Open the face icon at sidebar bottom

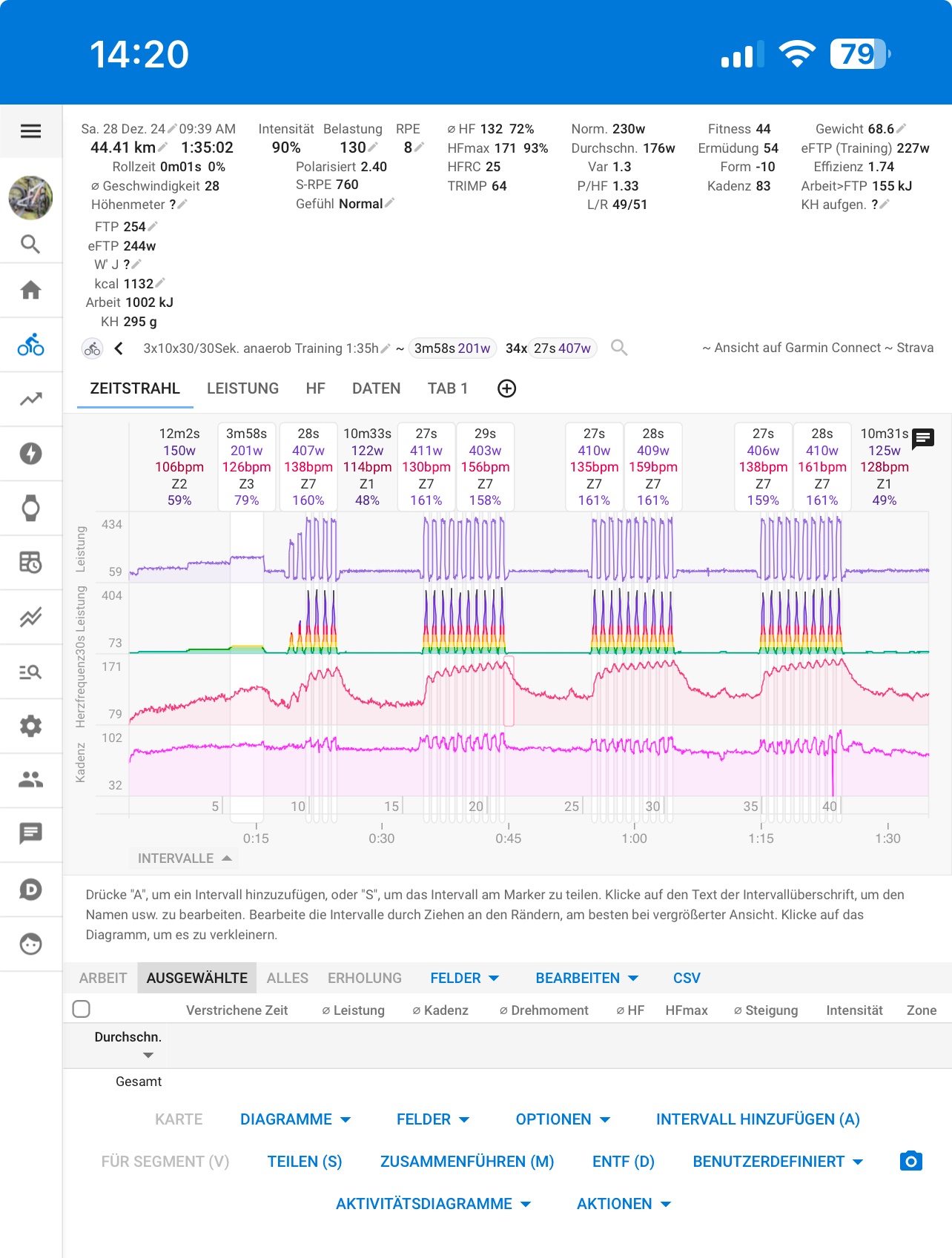30,944
